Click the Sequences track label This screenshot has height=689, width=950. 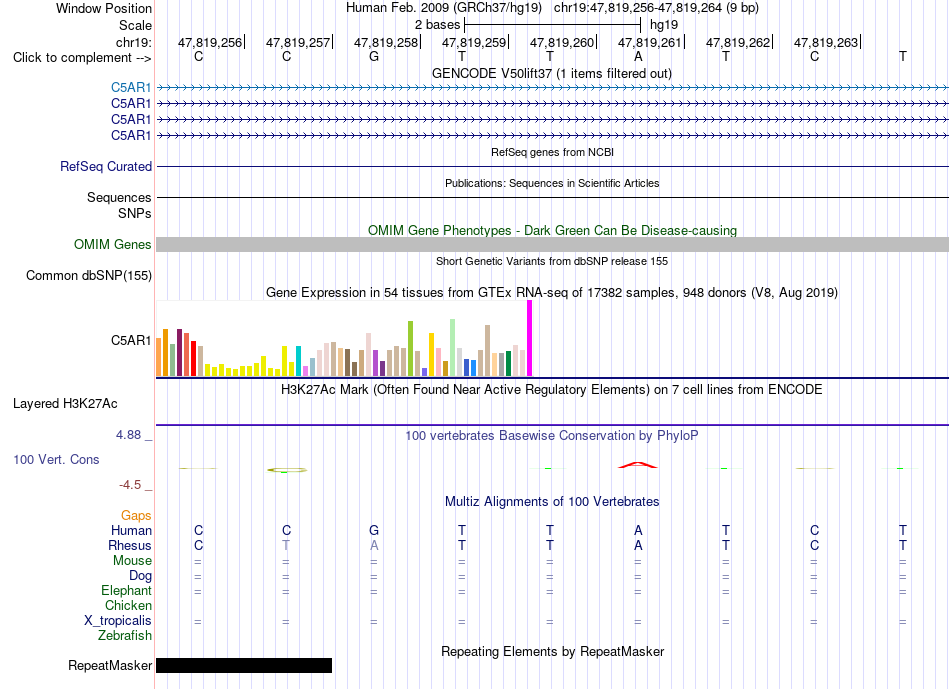pyautogui.click(x=119, y=198)
